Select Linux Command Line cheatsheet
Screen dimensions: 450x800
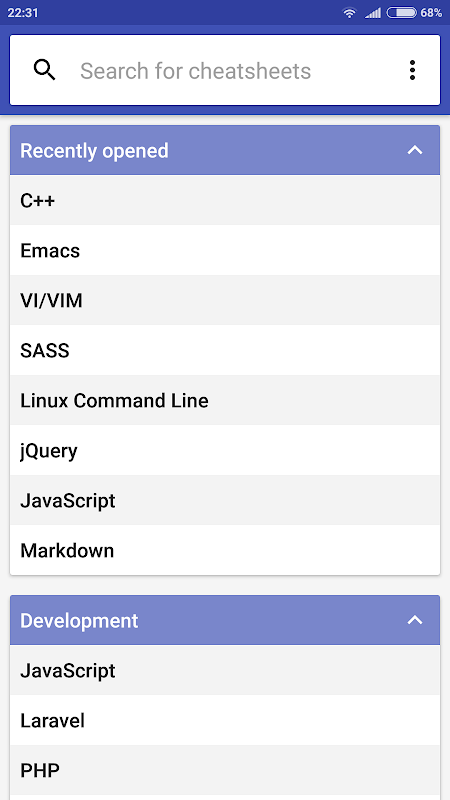tap(225, 401)
